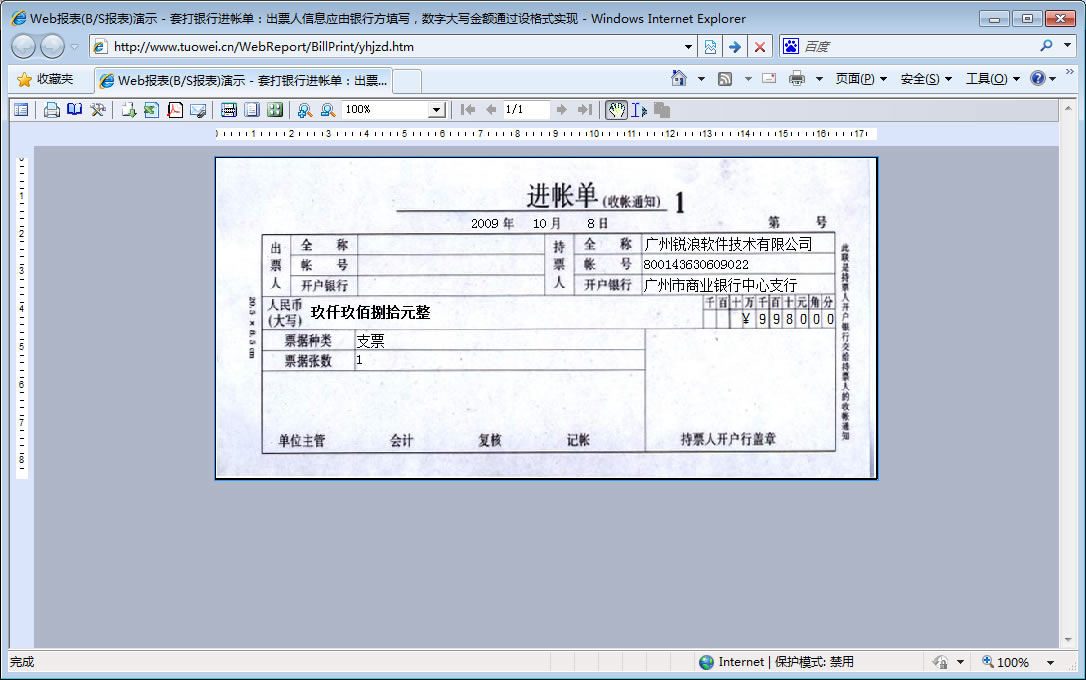Open the 页面(P) menu
This screenshot has height=680, width=1086.
point(860,79)
